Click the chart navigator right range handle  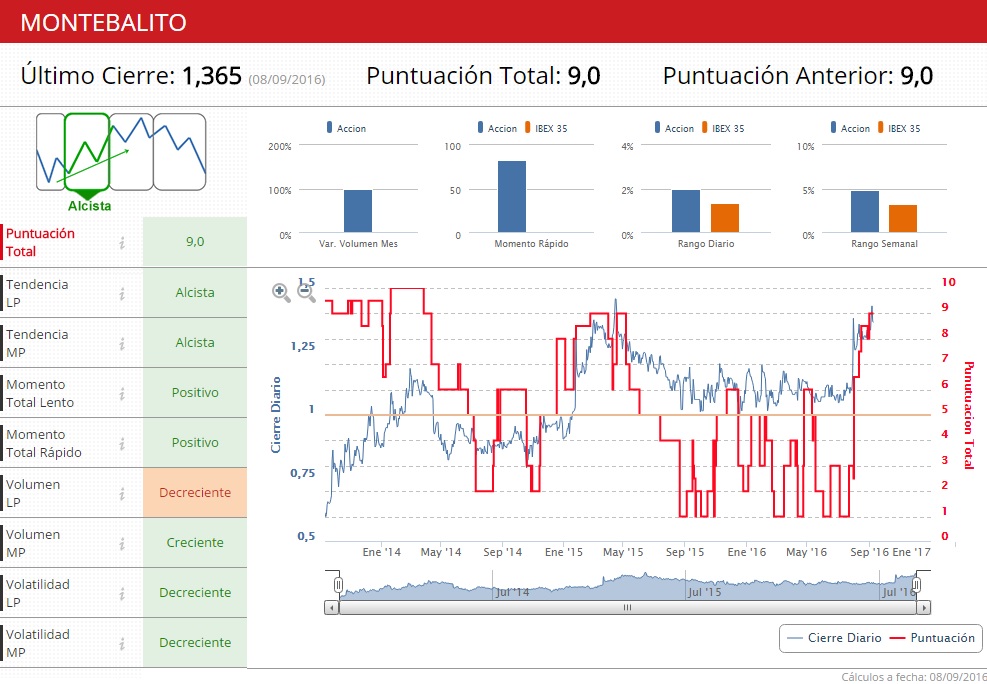tap(916, 585)
